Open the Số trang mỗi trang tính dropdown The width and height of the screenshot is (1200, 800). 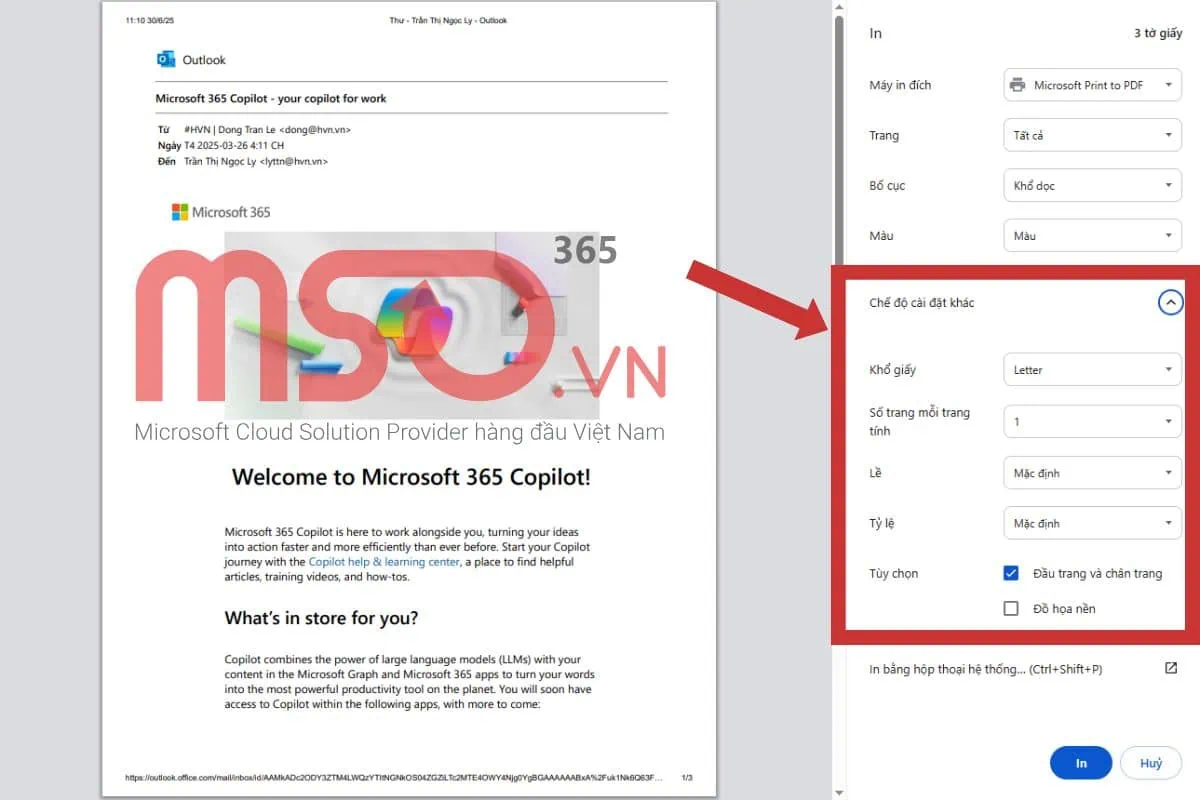[1092, 421]
